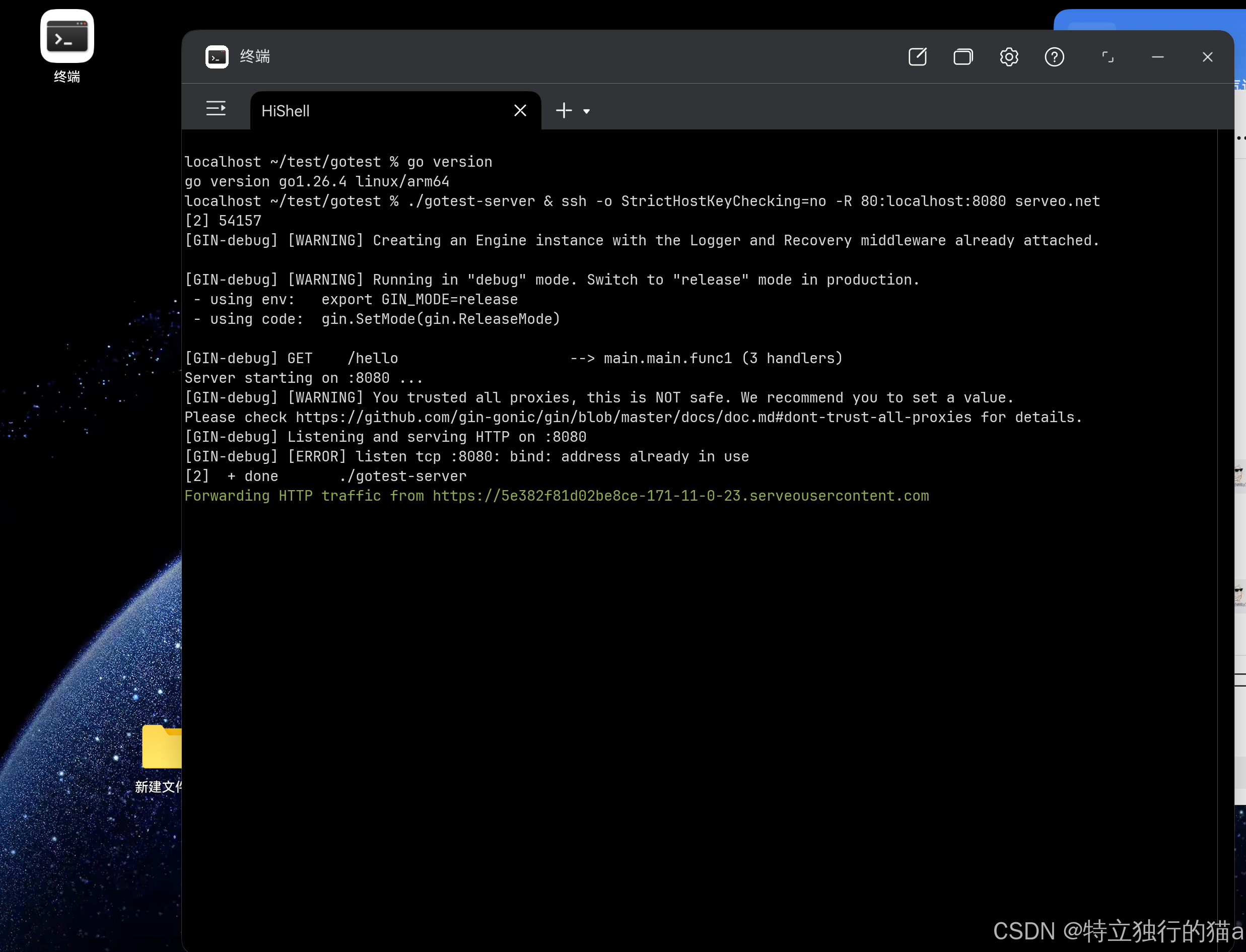Click the 'You trusted all proxies' warning line

(599, 398)
